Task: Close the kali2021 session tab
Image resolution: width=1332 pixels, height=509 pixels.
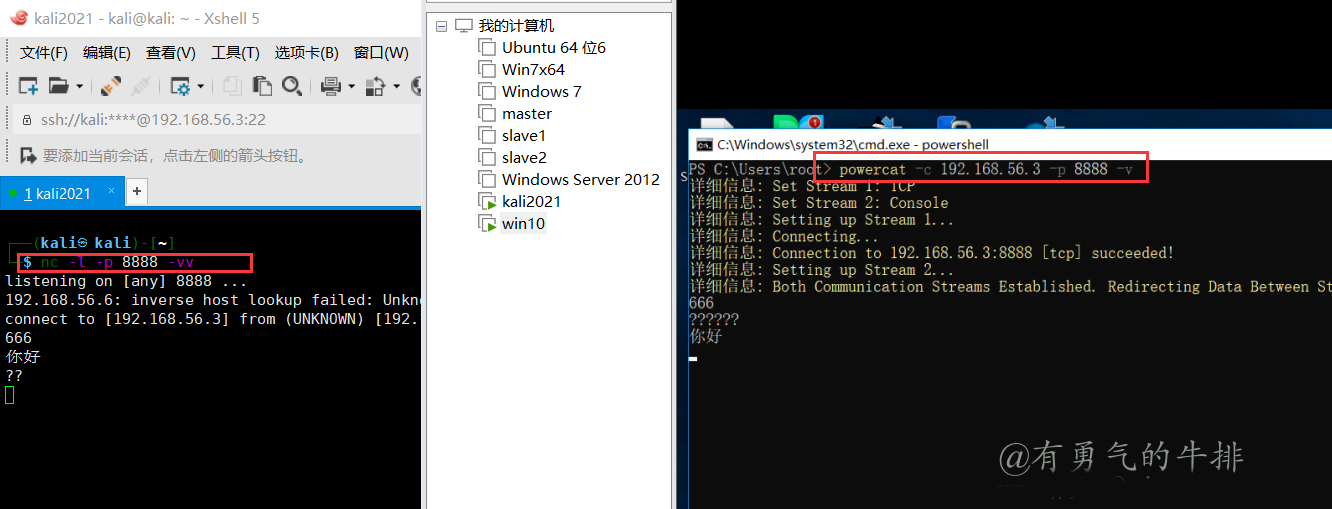Action: coord(111,191)
